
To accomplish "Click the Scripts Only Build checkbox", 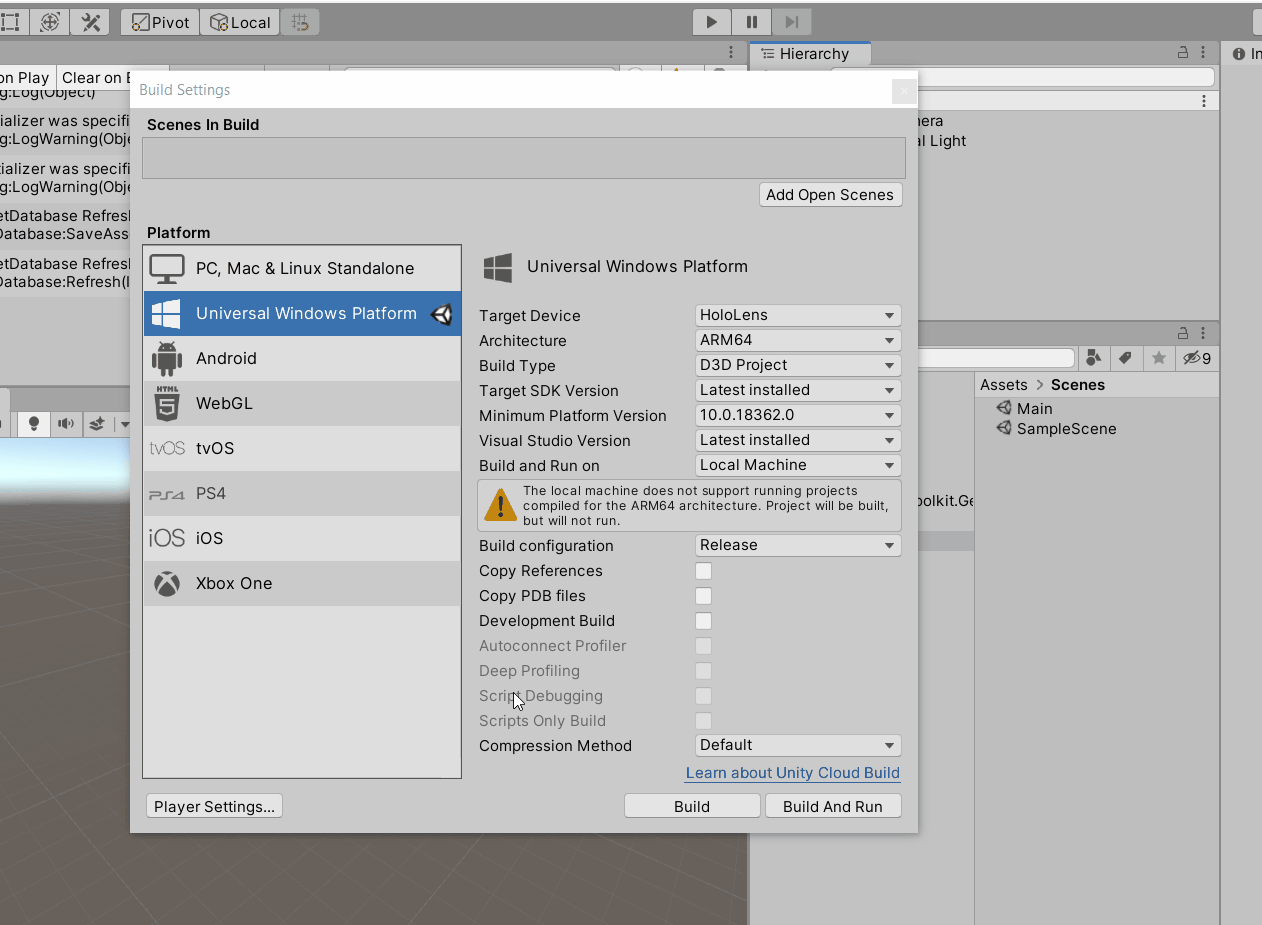I will (x=704, y=721).
